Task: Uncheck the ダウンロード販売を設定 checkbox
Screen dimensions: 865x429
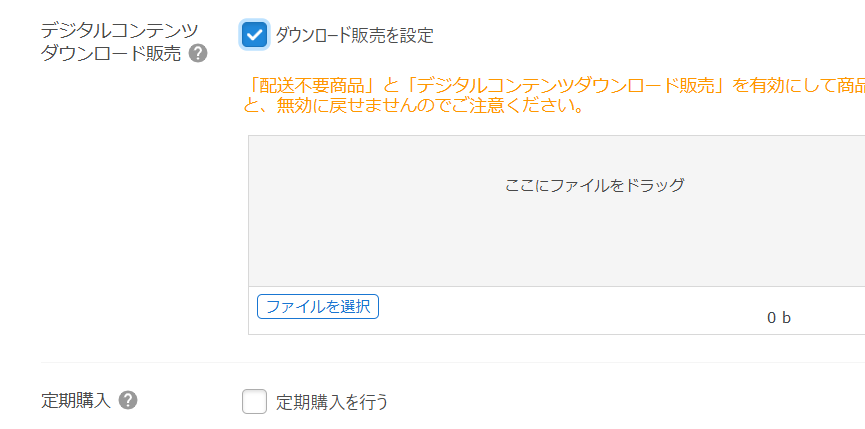Action: click(x=255, y=35)
